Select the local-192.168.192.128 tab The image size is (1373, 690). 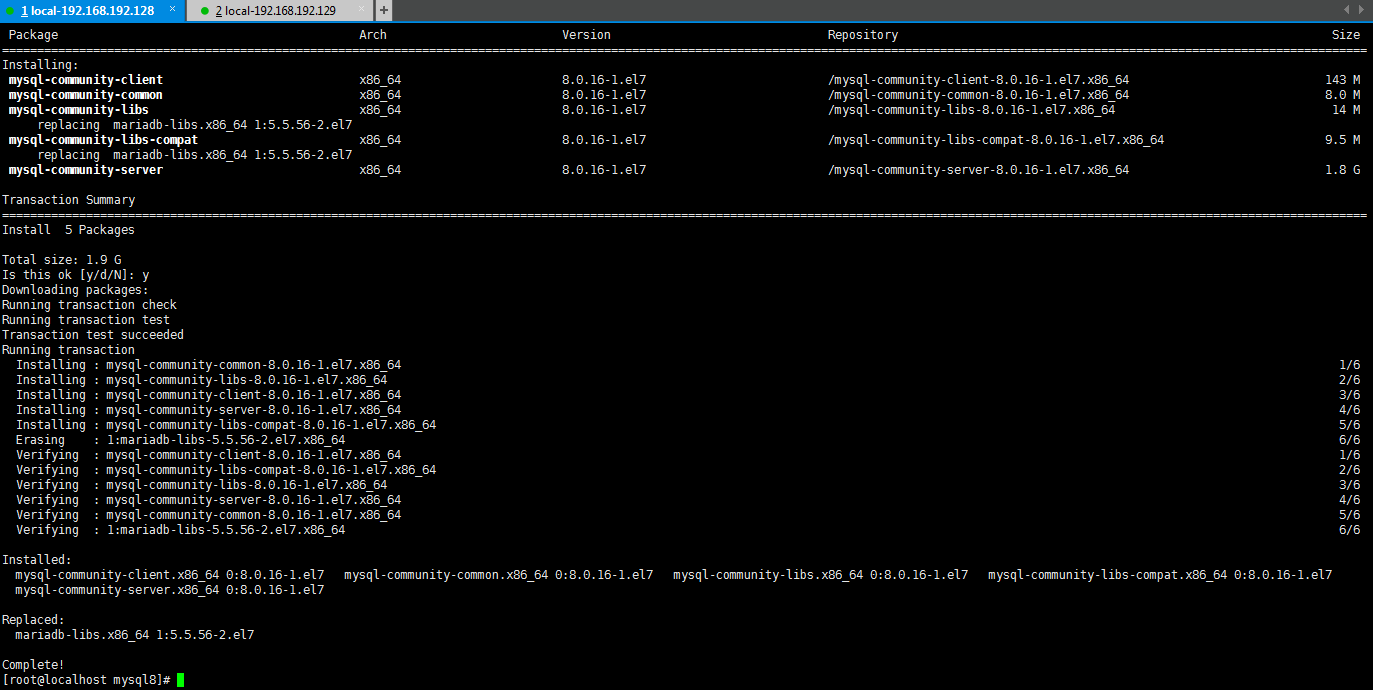click(91, 10)
